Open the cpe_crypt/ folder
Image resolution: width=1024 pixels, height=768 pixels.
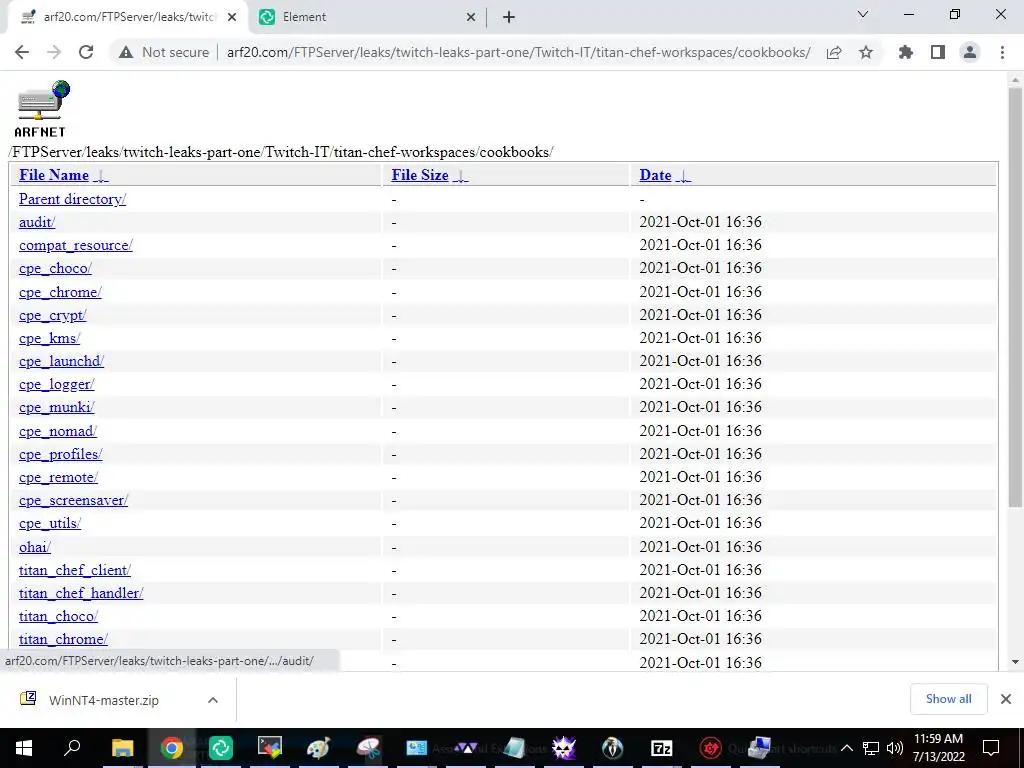[52, 315]
